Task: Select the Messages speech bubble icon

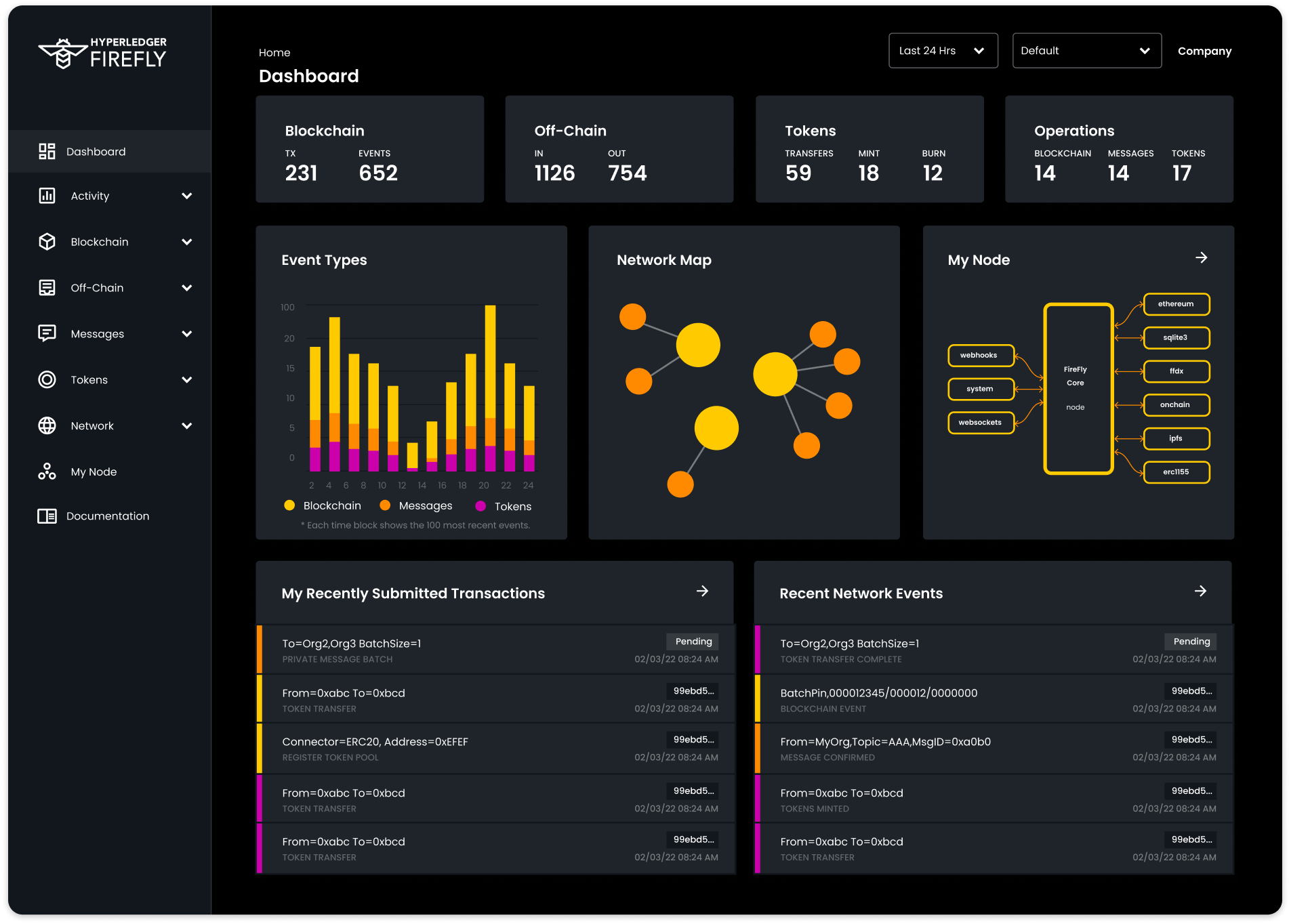Action: coord(46,333)
